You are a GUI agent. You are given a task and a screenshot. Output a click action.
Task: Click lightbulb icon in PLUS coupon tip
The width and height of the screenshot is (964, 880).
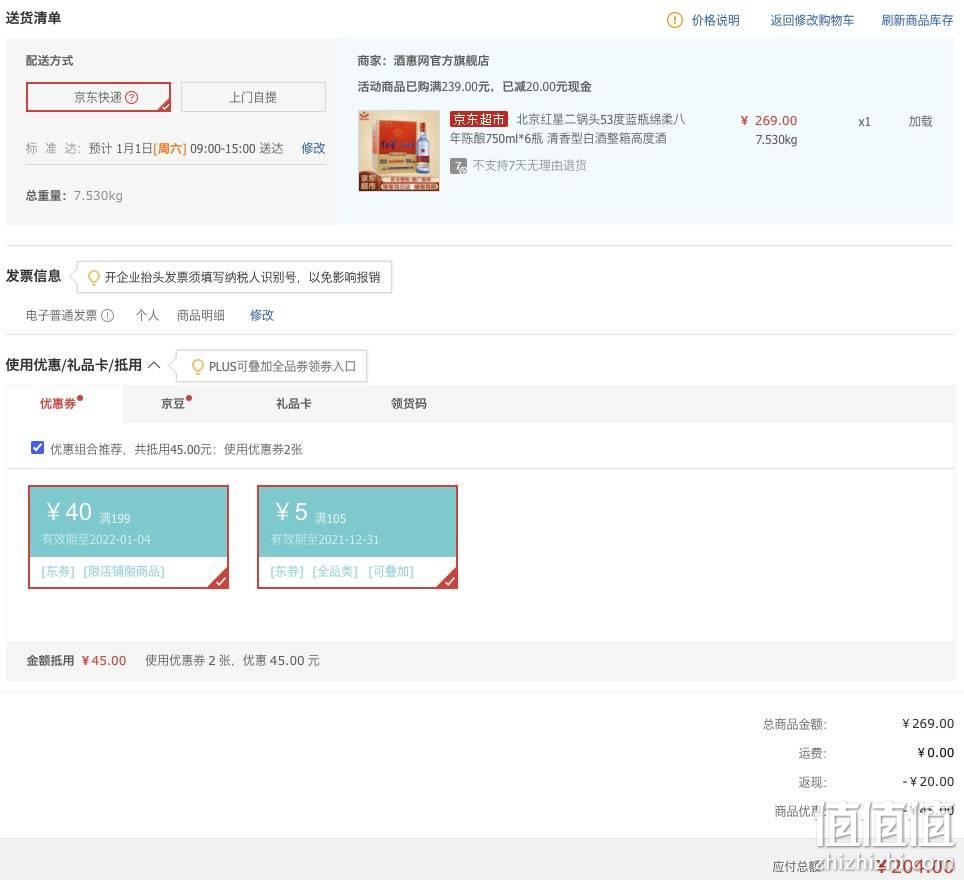point(197,367)
